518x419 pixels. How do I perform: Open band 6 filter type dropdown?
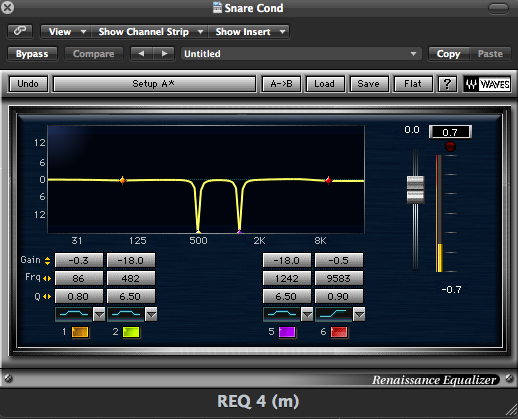click(x=359, y=314)
